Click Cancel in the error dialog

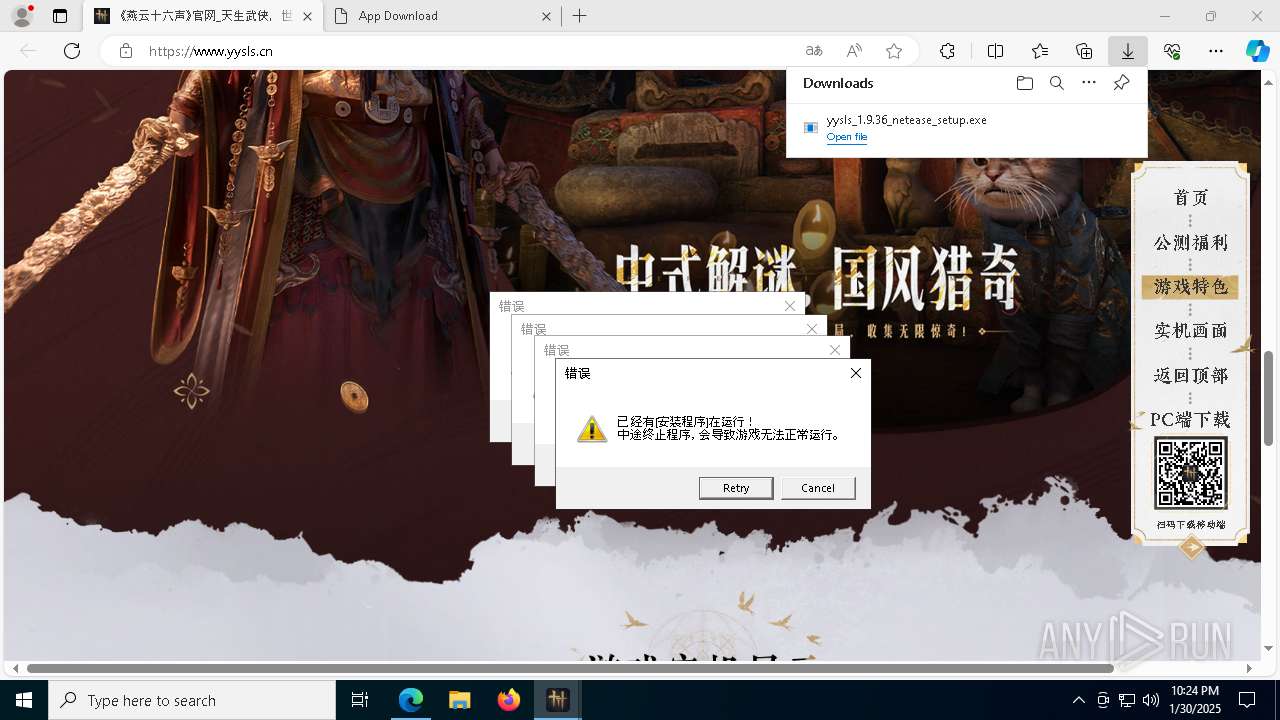pyautogui.click(x=818, y=488)
